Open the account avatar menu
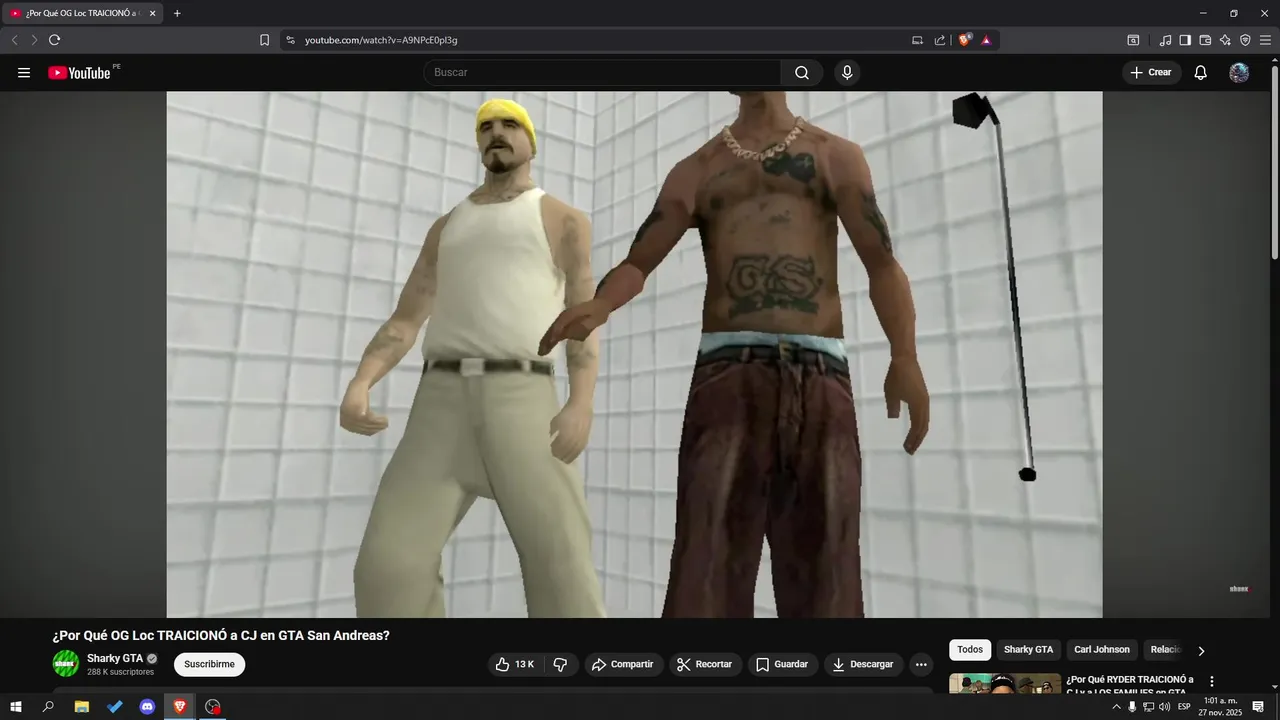This screenshot has height=720, width=1280. point(1239,73)
